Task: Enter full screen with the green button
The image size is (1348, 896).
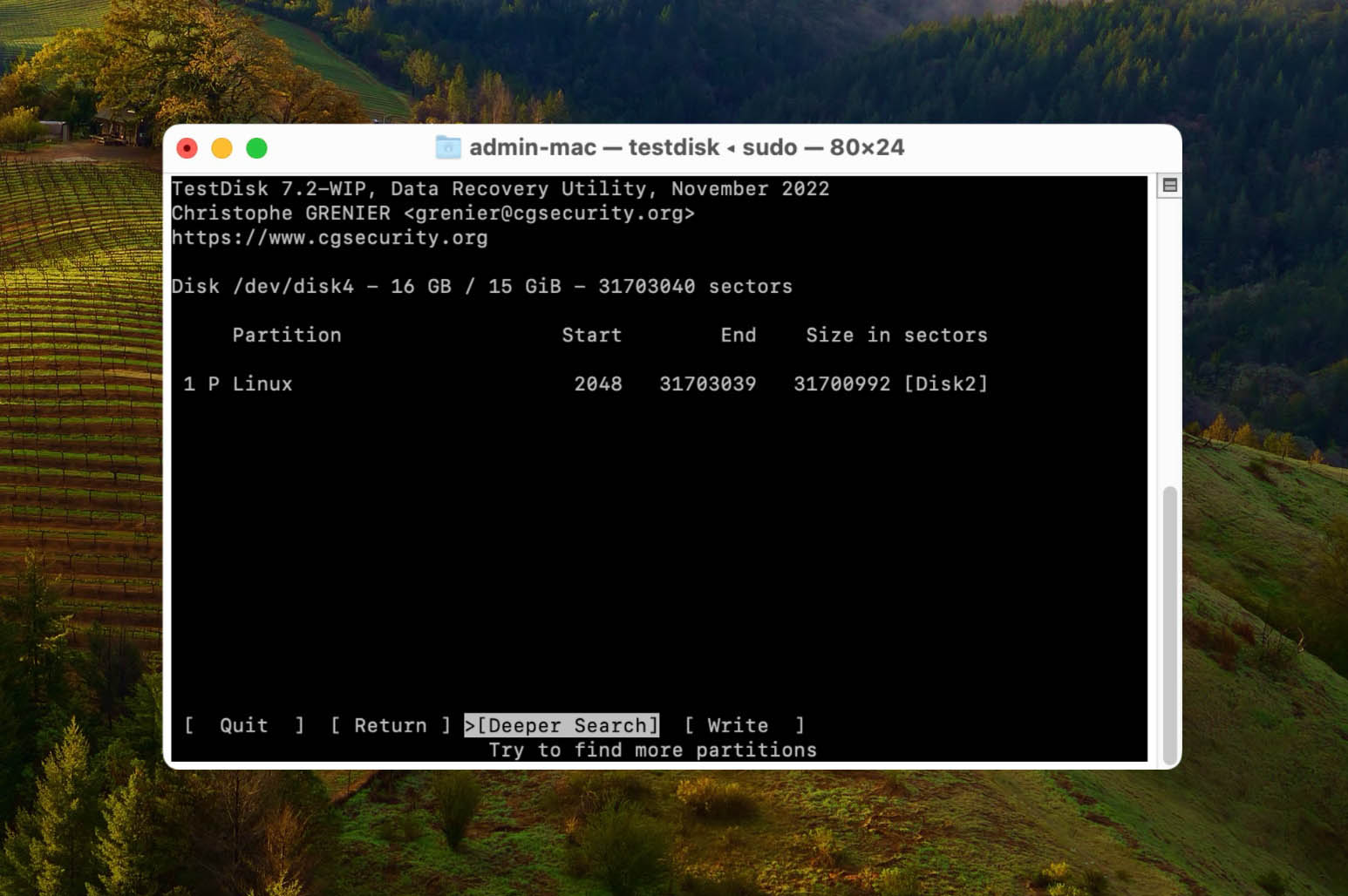Action: (256, 147)
